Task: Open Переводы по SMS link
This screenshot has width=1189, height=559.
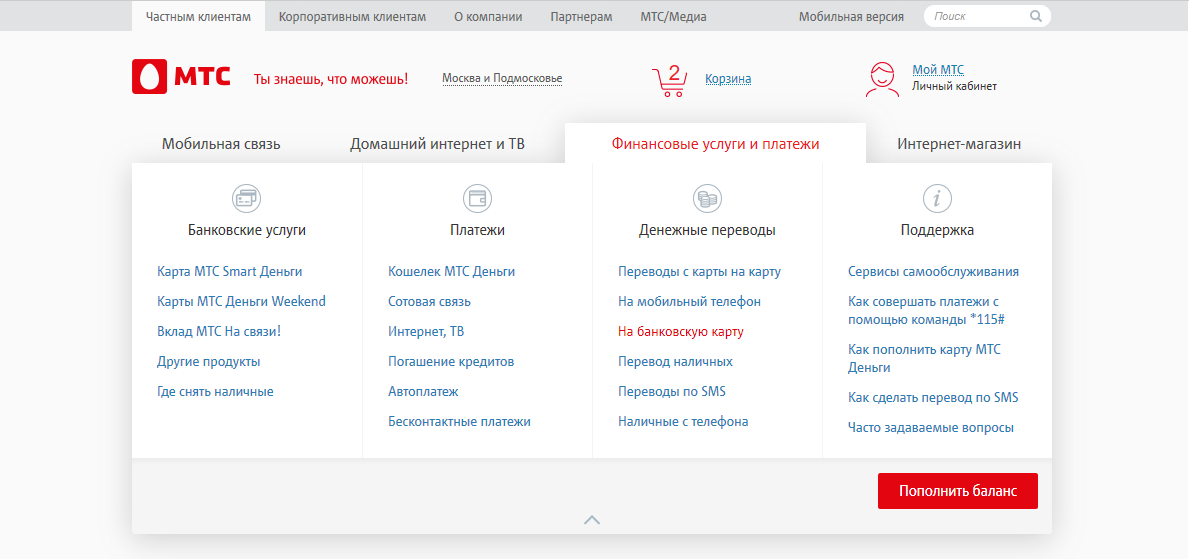Action: [673, 392]
